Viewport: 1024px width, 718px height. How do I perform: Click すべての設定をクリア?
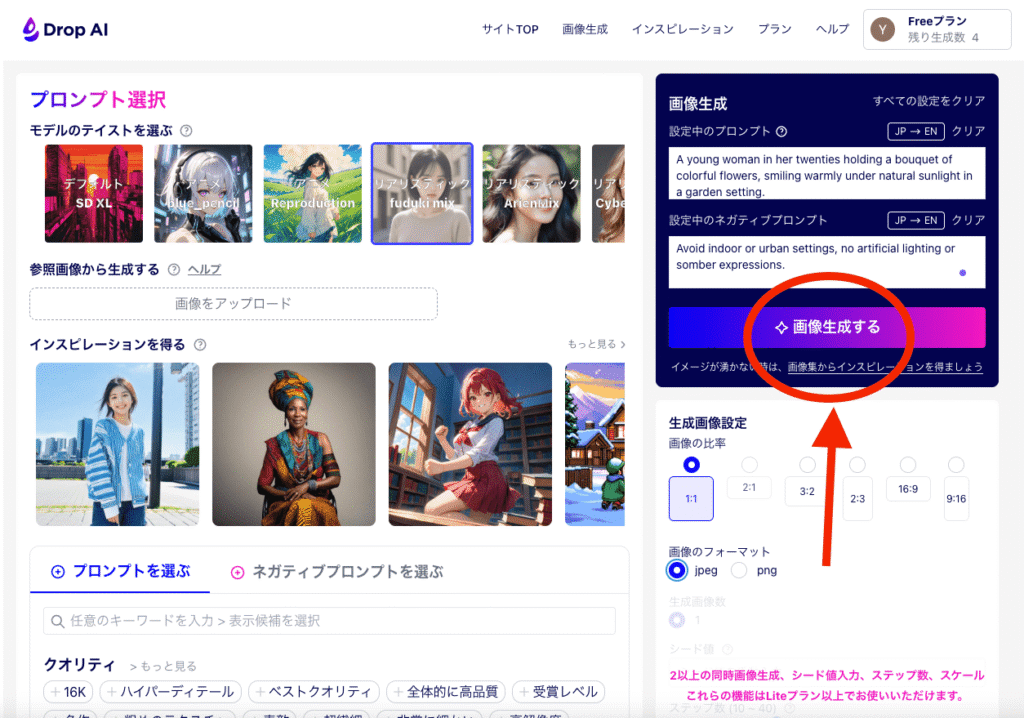(929, 101)
